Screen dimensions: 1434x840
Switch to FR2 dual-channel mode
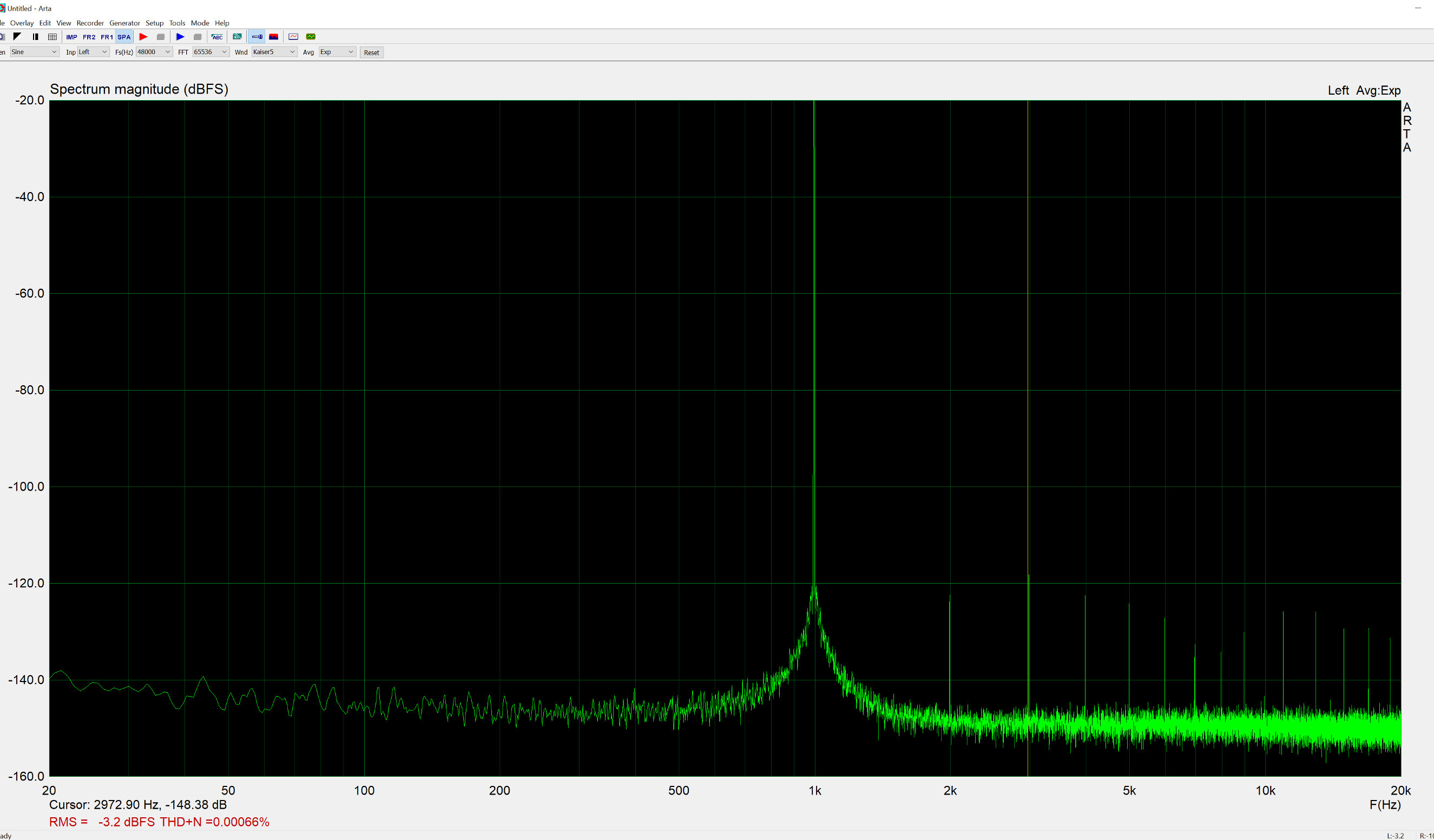89,37
